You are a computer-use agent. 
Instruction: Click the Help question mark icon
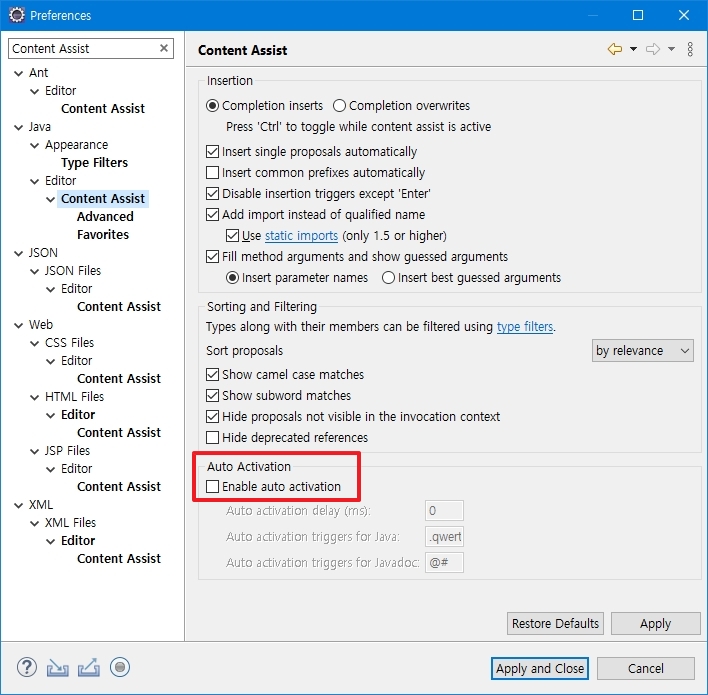tap(27, 667)
